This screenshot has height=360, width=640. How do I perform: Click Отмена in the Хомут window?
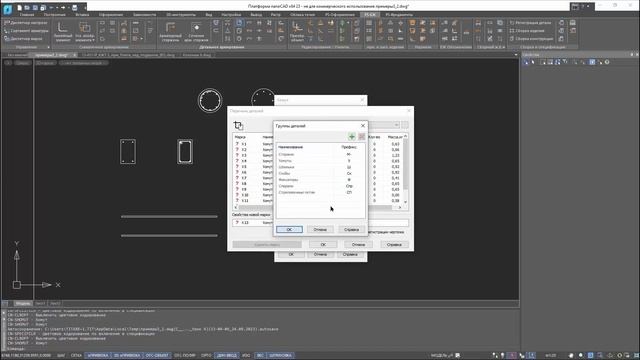[x=320, y=254]
